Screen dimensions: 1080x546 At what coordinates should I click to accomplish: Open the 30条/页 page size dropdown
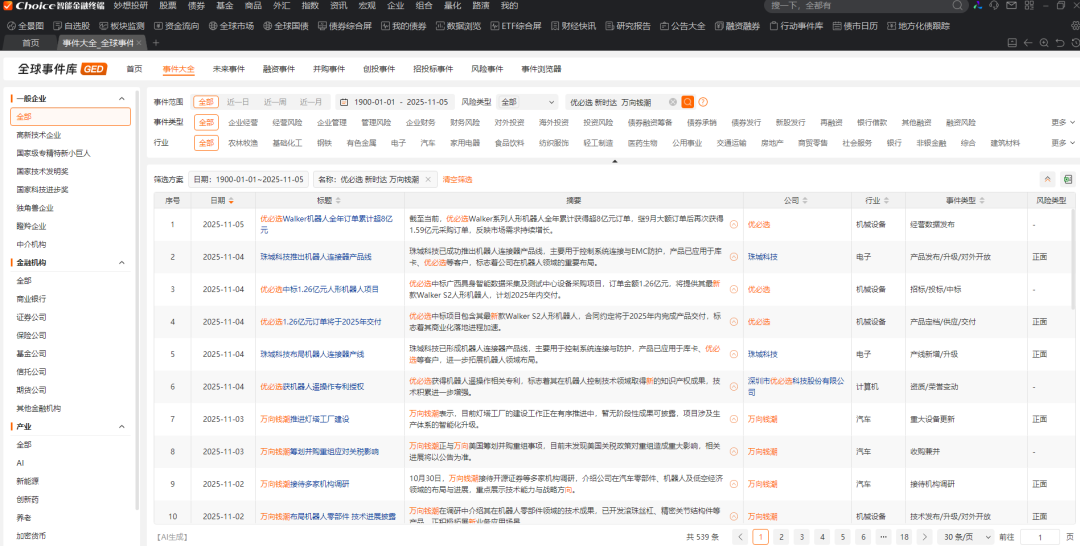coord(963,537)
